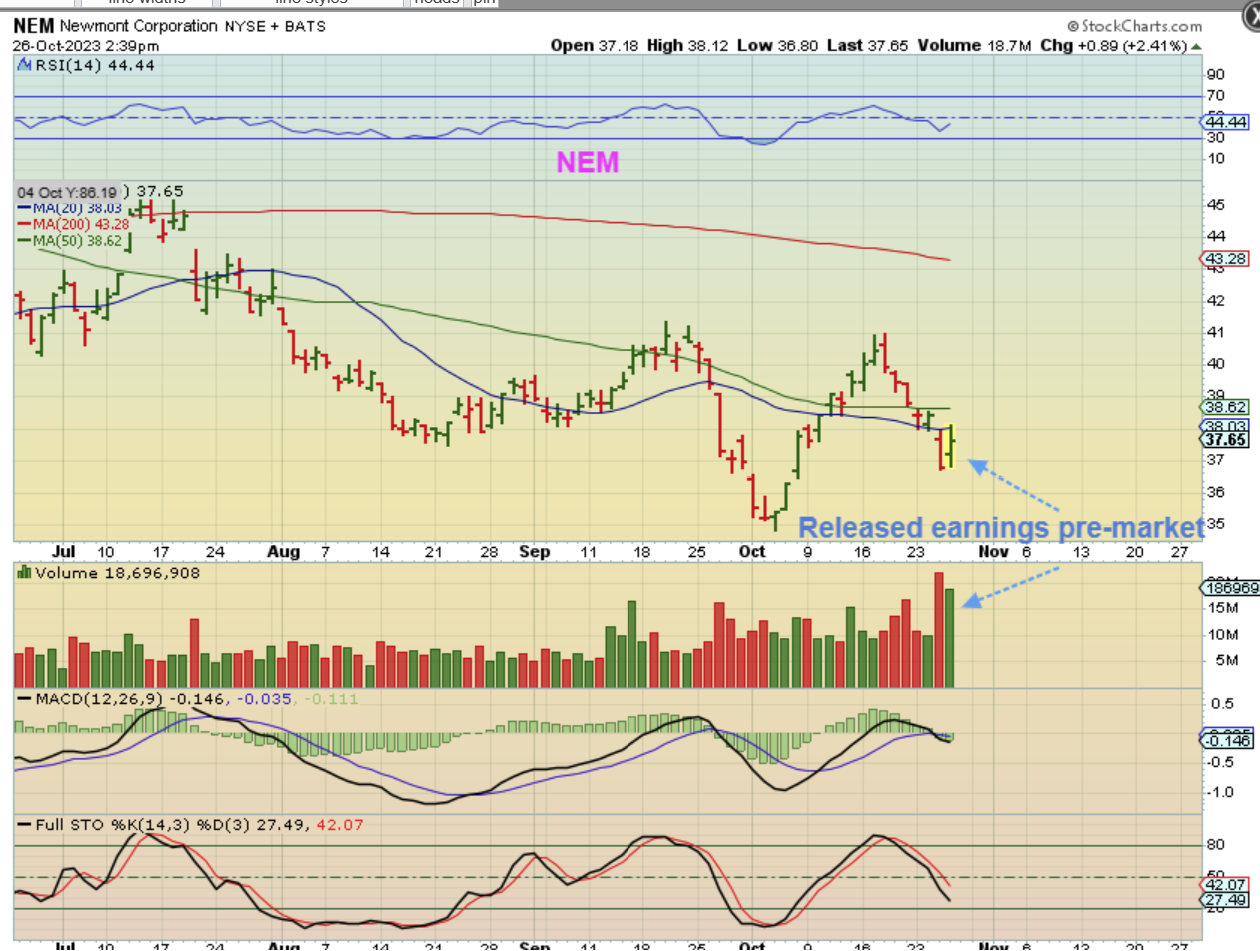Click the green bar-chart icon beside Volume 18,696,908
This screenshot has height=951, width=1260.
pyautogui.click(x=23, y=573)
